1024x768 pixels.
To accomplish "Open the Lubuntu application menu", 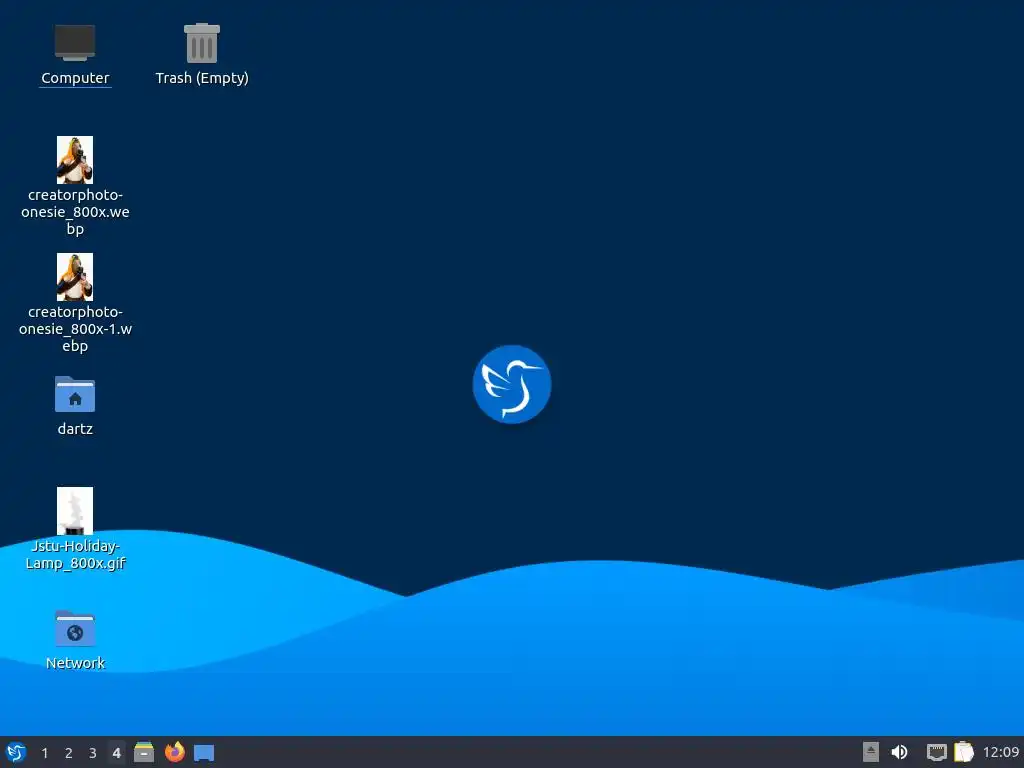I will pos(16,752).
